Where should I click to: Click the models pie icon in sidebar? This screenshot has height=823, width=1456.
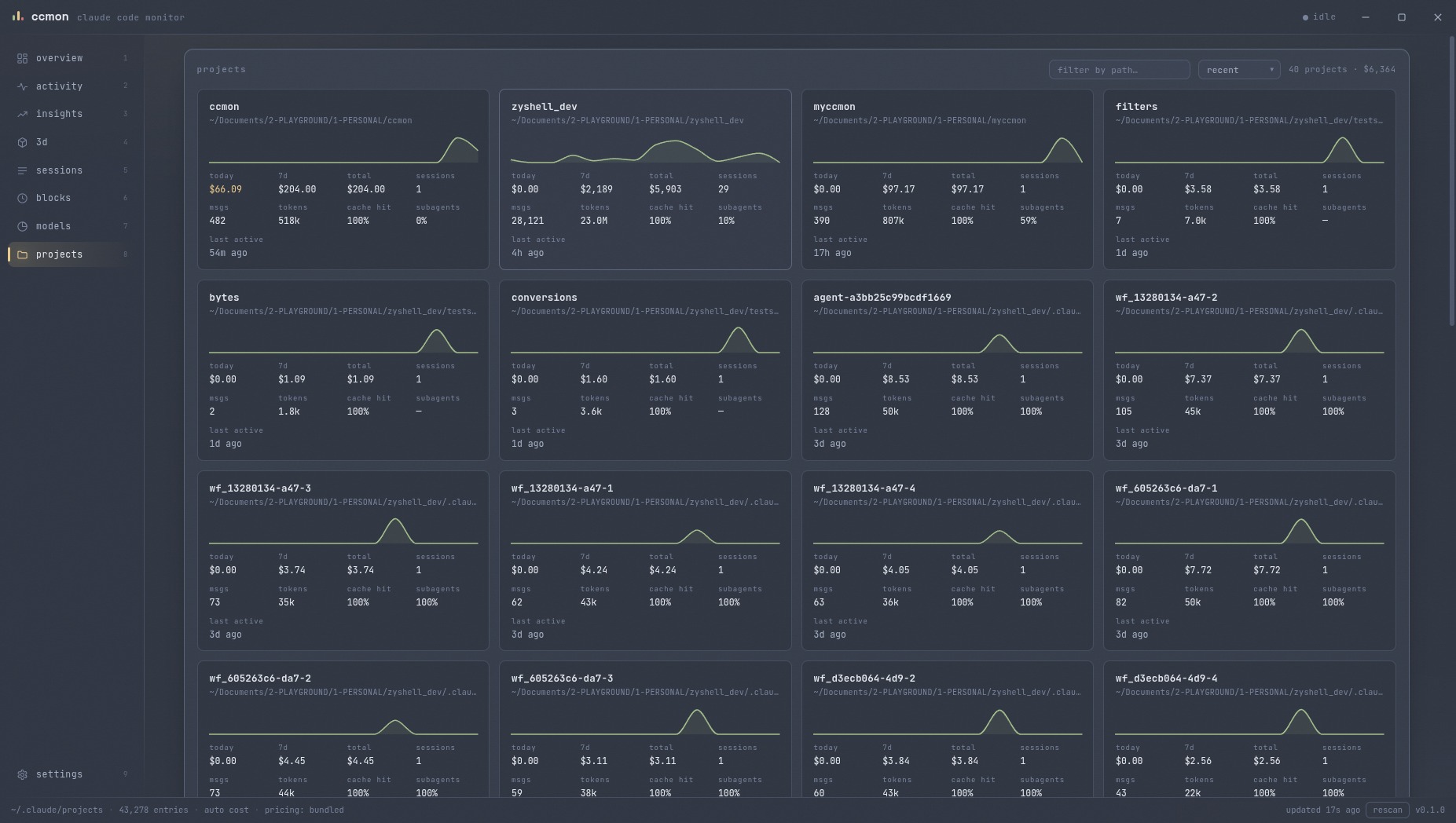(22, 226)
